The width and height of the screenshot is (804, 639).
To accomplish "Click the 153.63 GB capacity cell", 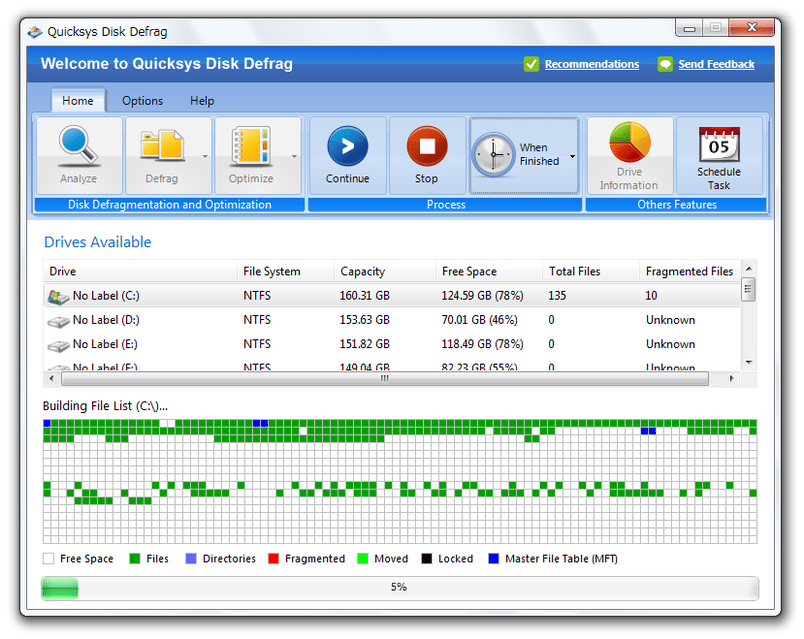I will 365,320.
